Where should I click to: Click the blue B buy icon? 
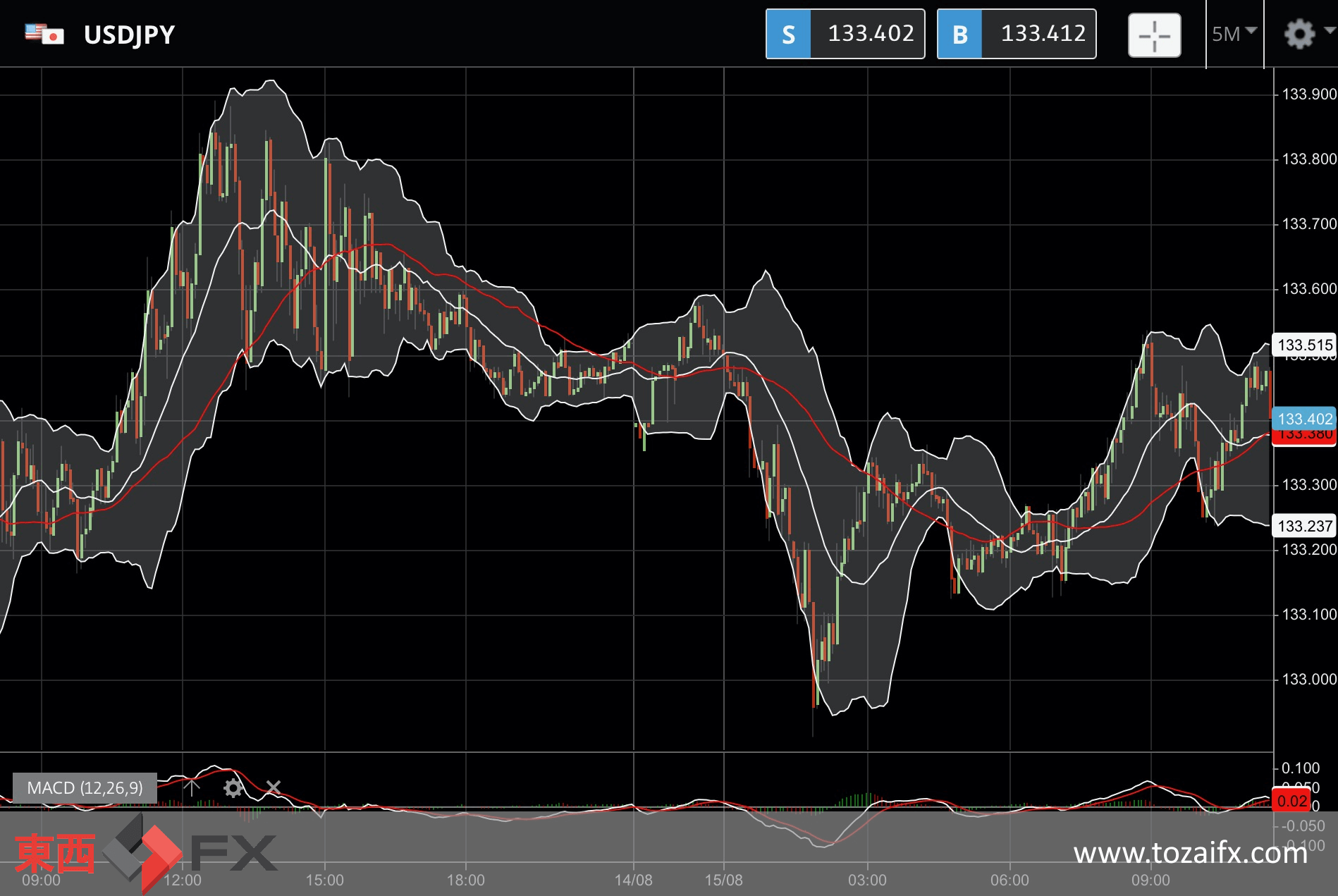pos(959,34)
